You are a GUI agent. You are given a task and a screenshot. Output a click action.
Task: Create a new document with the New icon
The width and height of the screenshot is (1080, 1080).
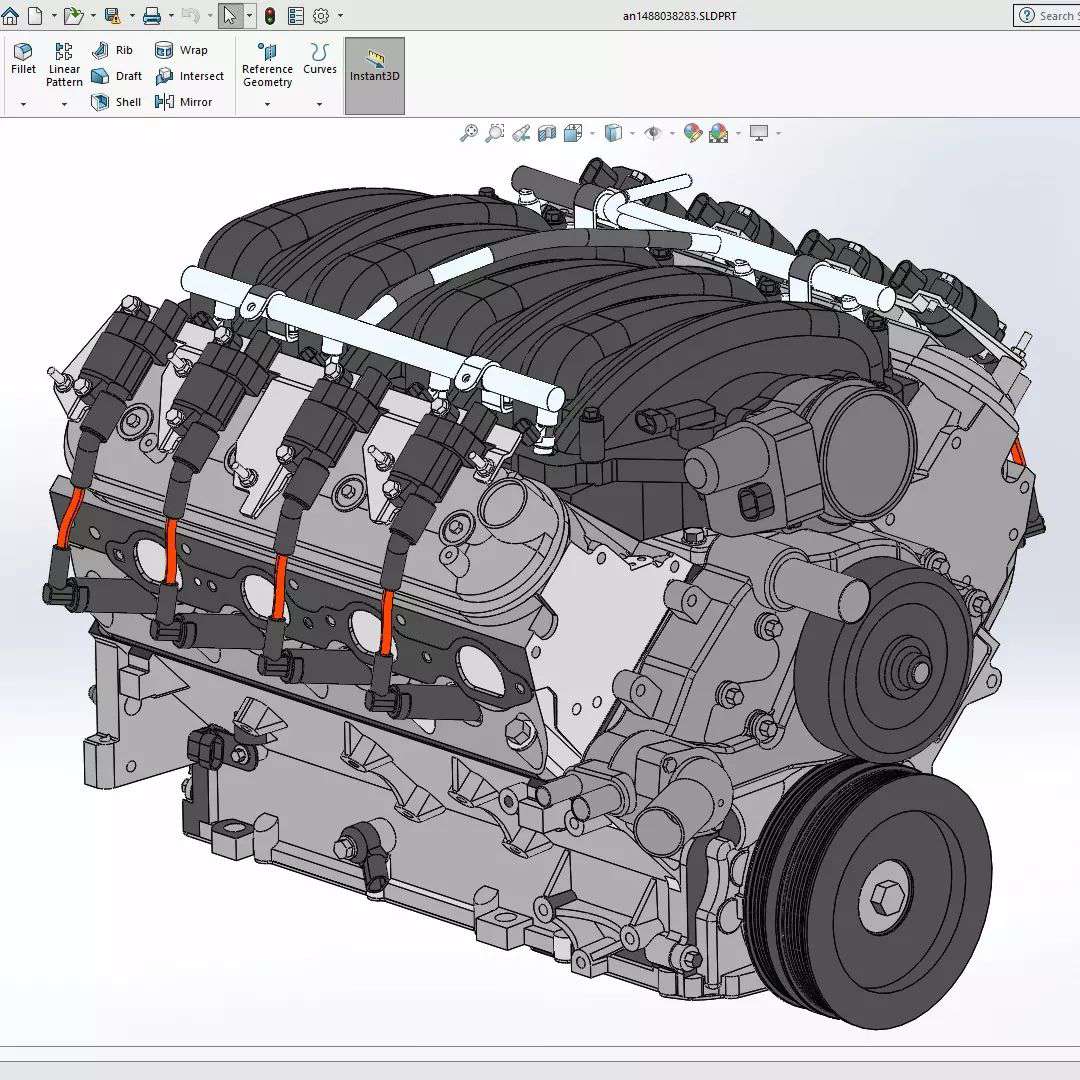coord(34,15)
